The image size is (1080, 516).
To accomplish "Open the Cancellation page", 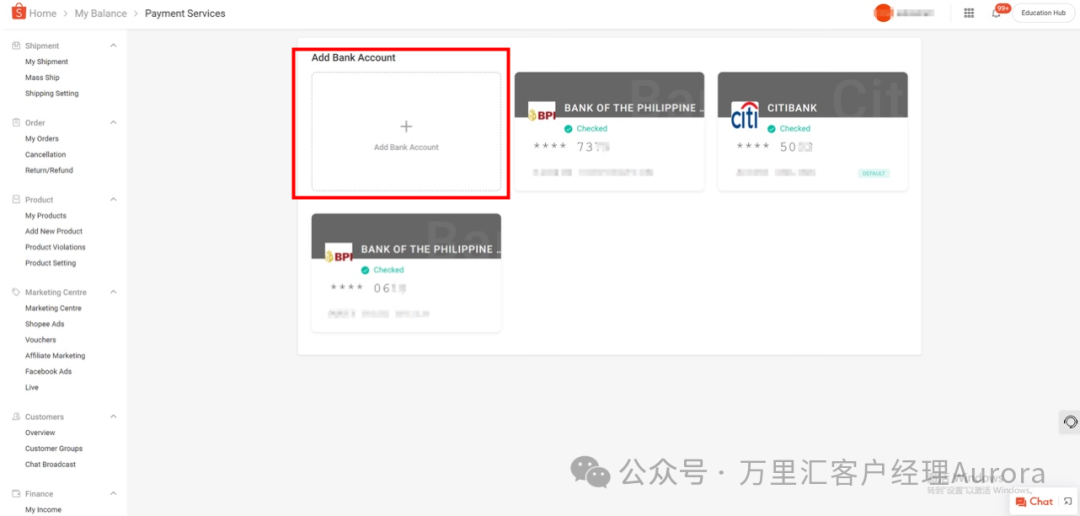I will point(45,154).
